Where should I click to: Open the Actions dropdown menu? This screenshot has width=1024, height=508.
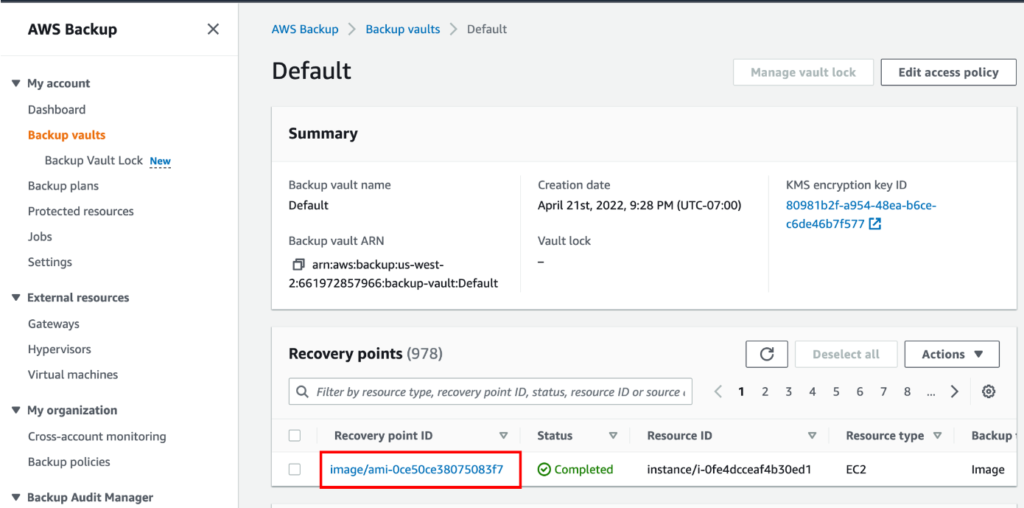[952, 355]
